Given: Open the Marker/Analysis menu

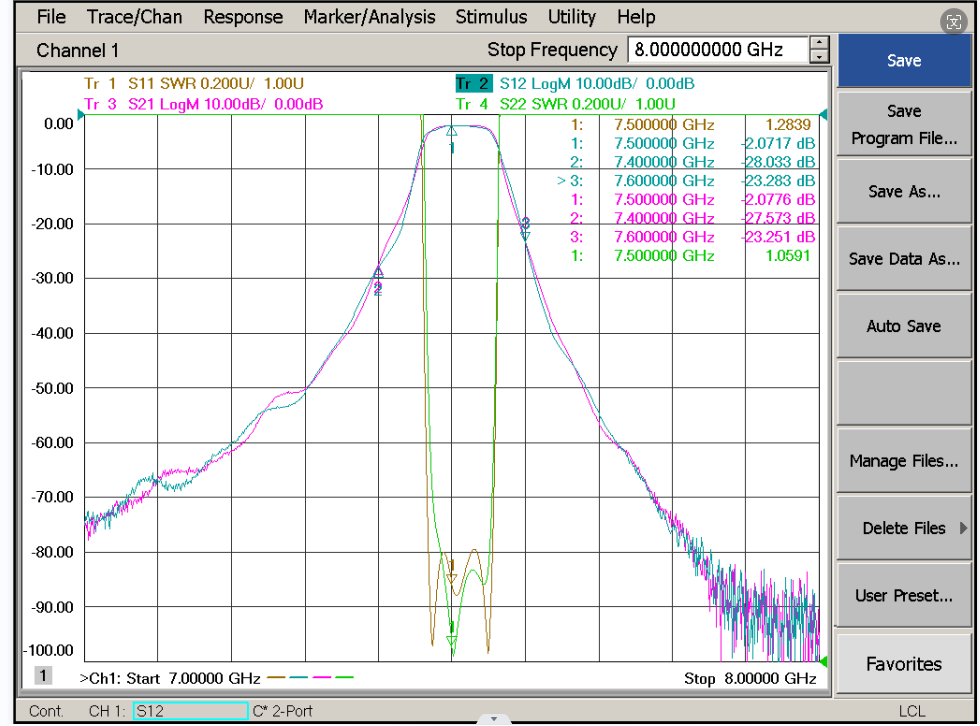Looking at the screenshot, I should (369, 17).
